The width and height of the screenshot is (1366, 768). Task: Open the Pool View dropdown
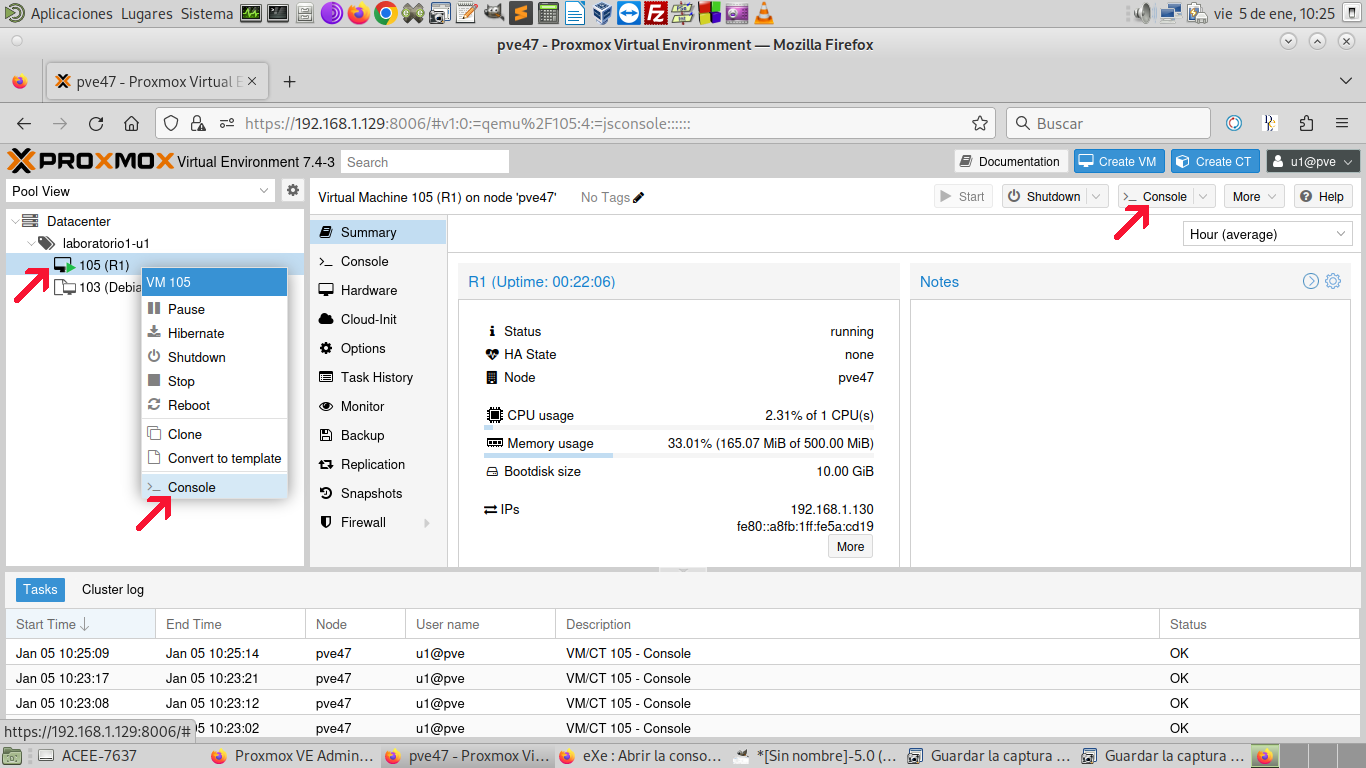pos(140,191)
